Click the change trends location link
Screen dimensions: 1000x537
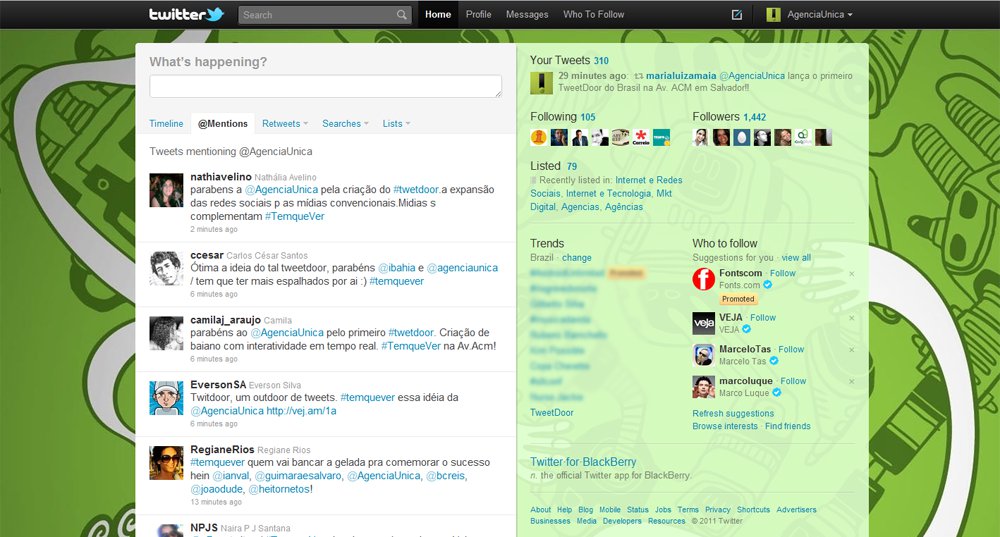[577, 258]
